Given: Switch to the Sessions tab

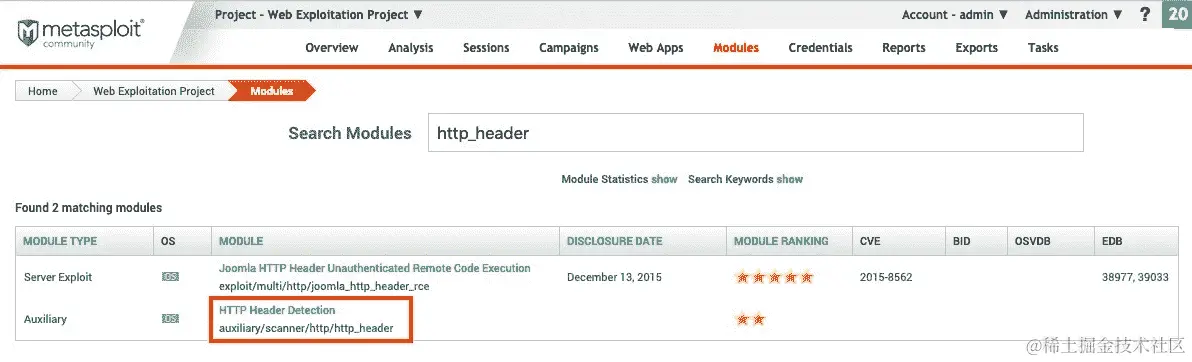Looking at the screenshot, I should [486, 47].
